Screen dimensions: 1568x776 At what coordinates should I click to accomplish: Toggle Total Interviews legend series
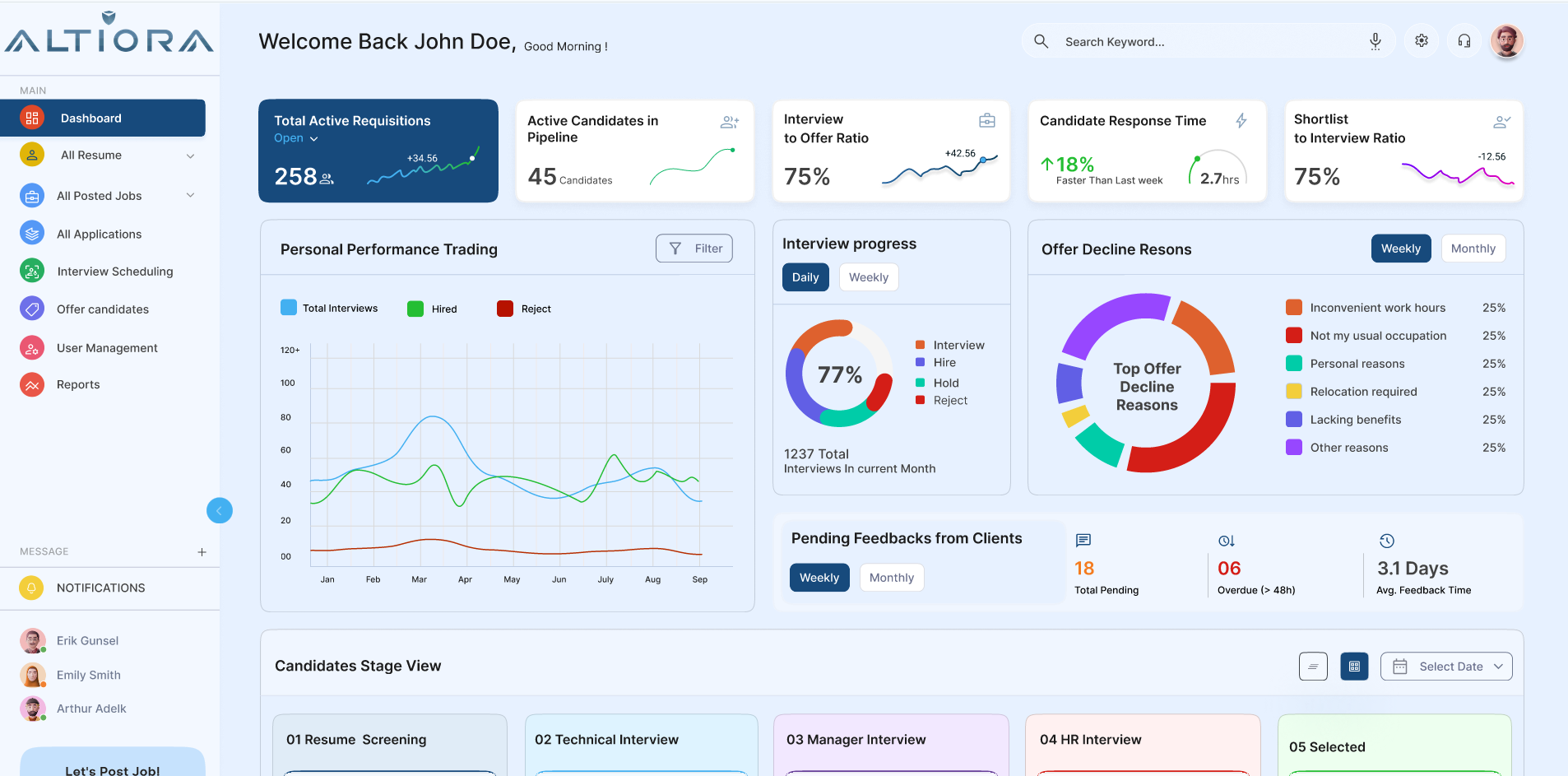point(329,308)
